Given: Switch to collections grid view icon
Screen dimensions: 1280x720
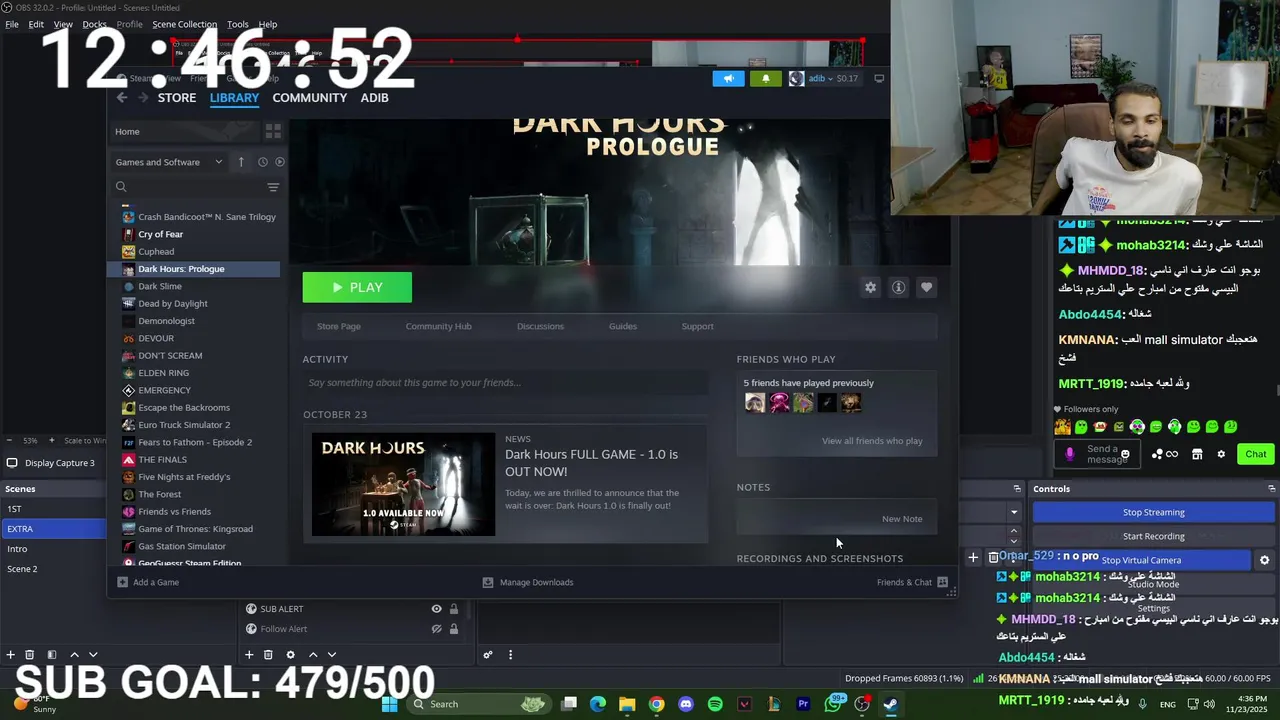Looking at the screenshot, I should (x=273, y=131).
